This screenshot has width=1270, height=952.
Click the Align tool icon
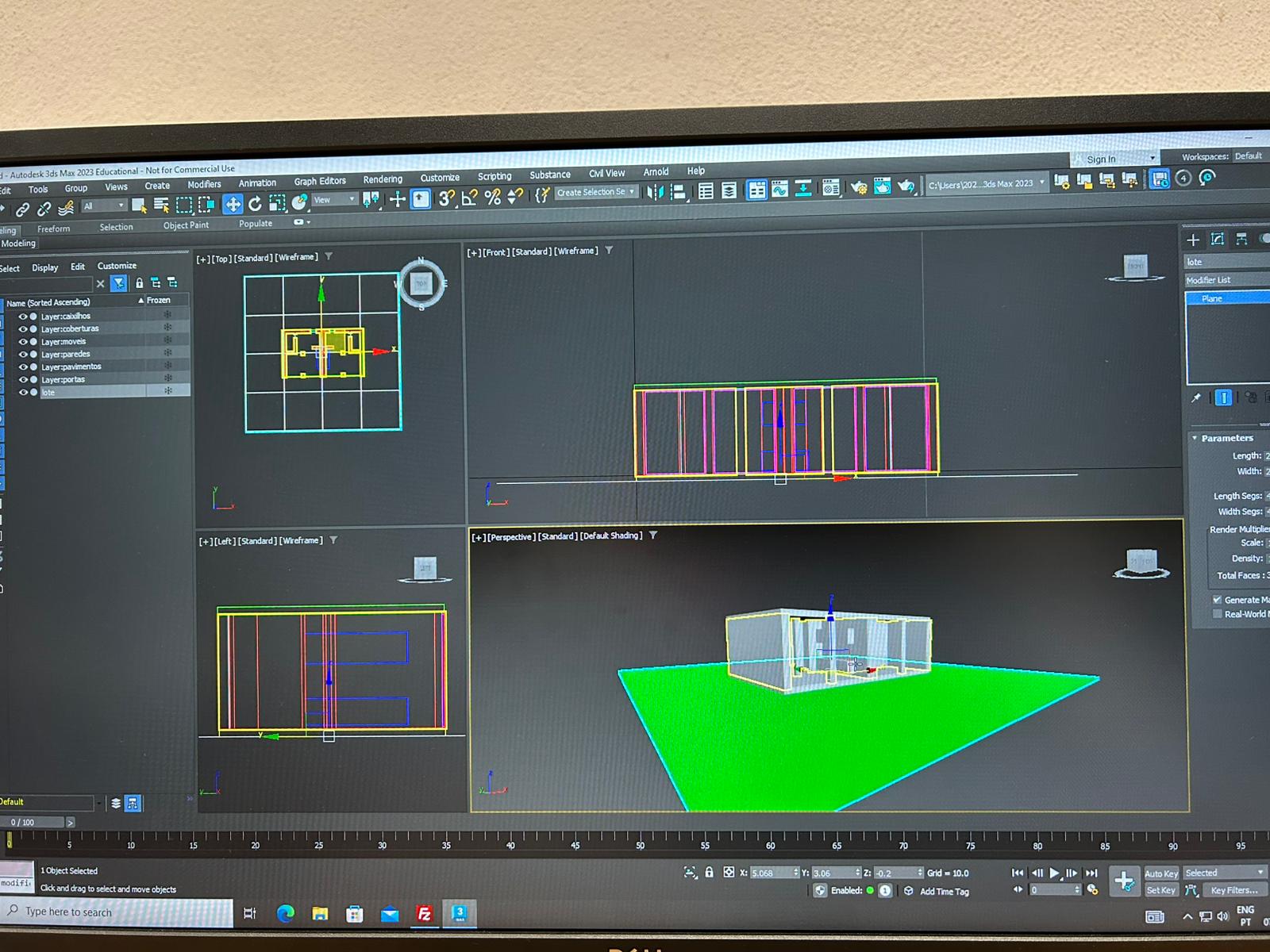(x=678, y=192)
